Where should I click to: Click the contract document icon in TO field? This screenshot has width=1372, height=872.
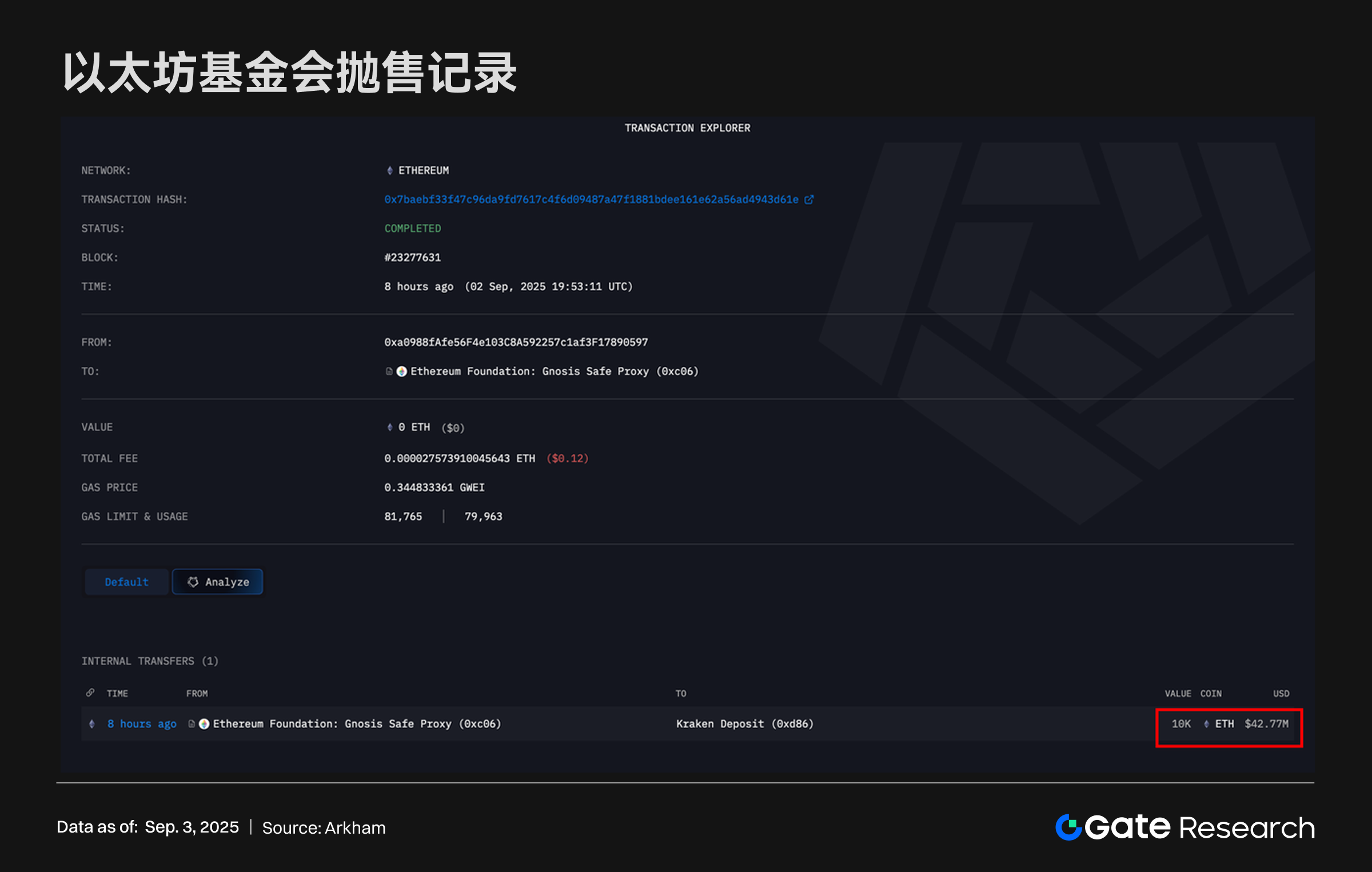(x=389, y=371)
